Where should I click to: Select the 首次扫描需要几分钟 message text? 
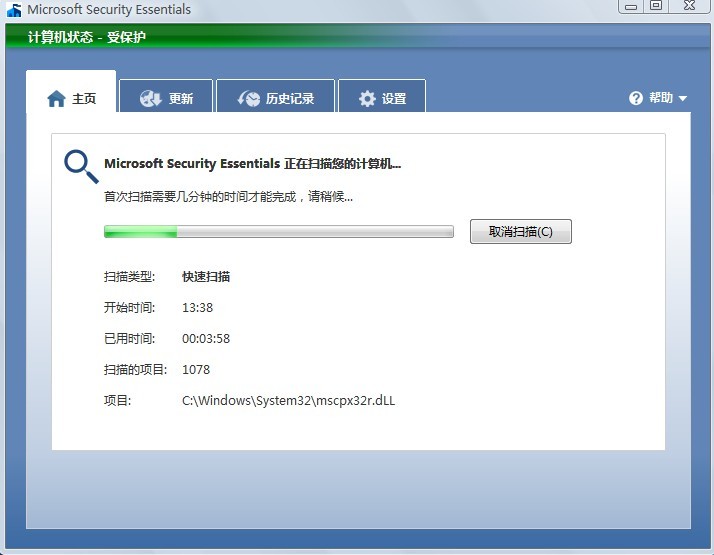tap(228, 197)
